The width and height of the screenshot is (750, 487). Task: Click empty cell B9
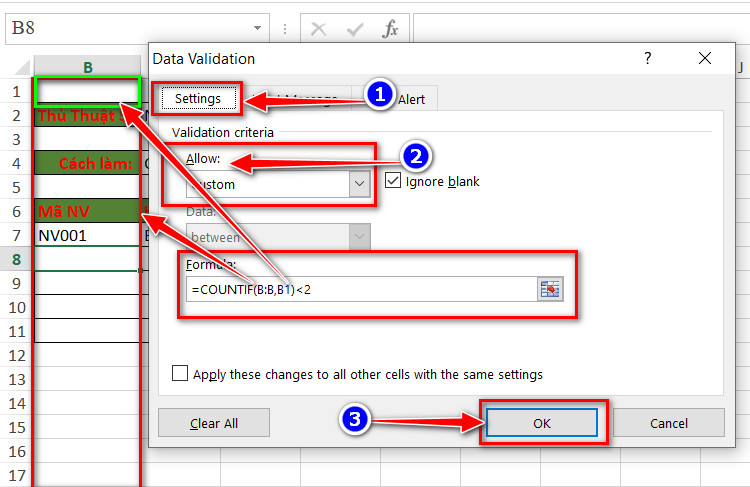(x=88, y=283)
